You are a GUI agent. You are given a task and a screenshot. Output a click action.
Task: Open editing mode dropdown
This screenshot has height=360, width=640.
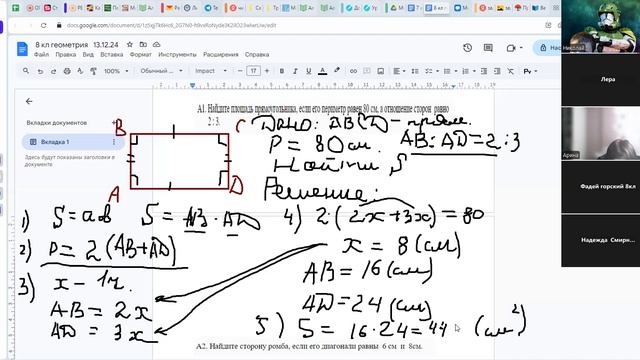(531, 71)
